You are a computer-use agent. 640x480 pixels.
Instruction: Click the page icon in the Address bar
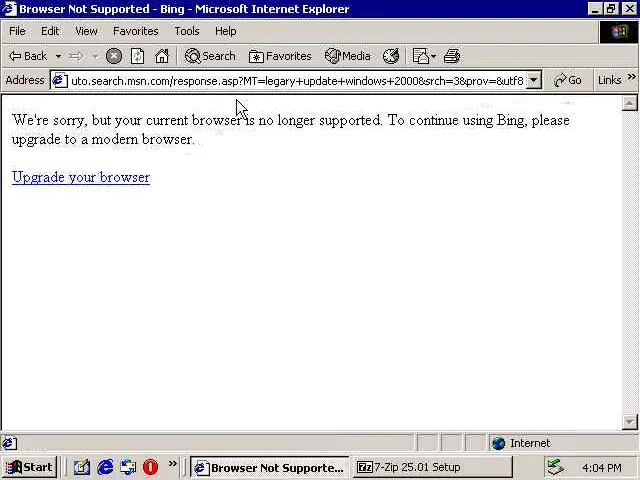(x=60, y=80)
